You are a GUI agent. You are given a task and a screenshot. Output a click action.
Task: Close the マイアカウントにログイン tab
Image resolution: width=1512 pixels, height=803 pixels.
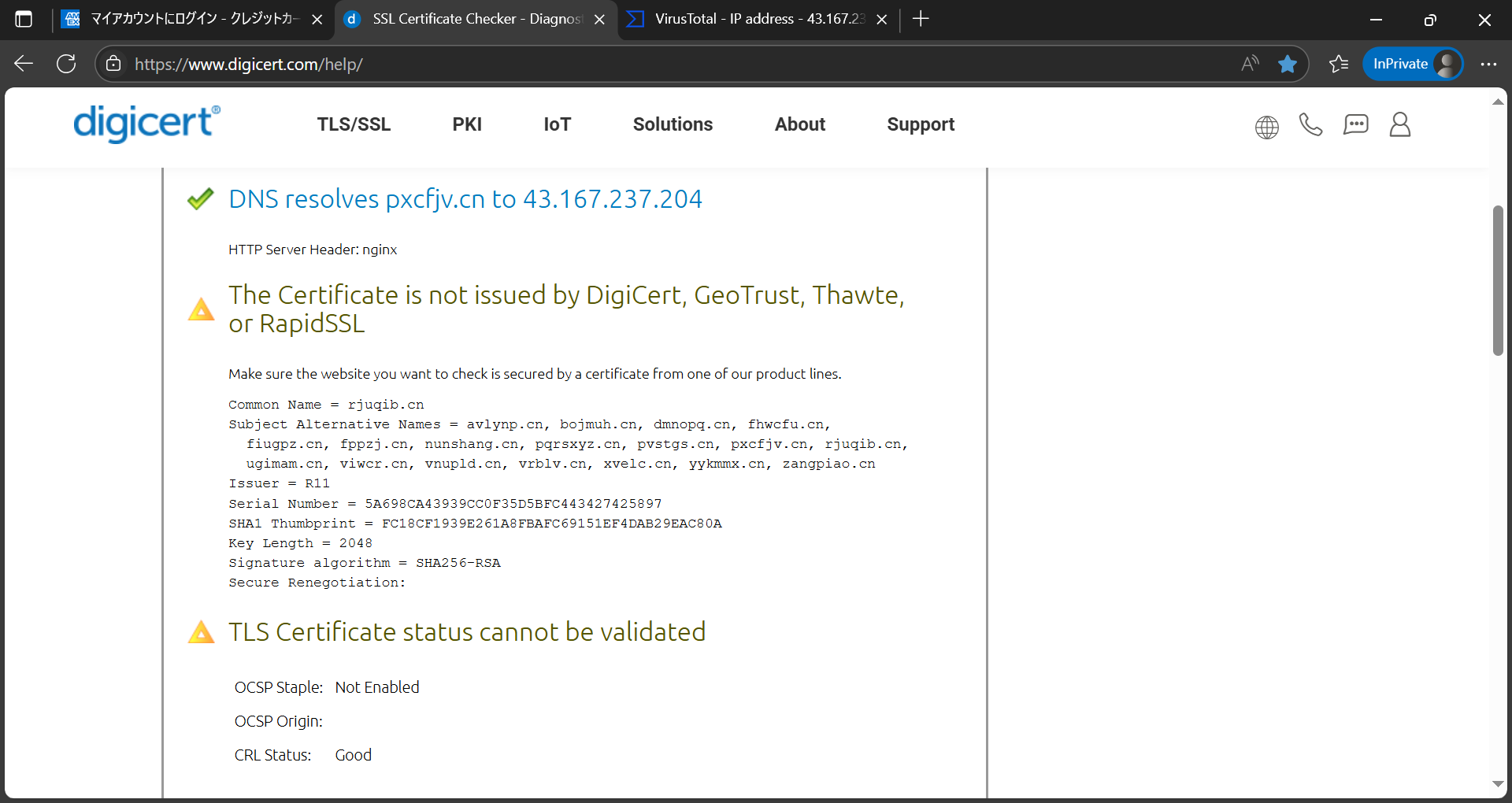(x=317, y=20)
